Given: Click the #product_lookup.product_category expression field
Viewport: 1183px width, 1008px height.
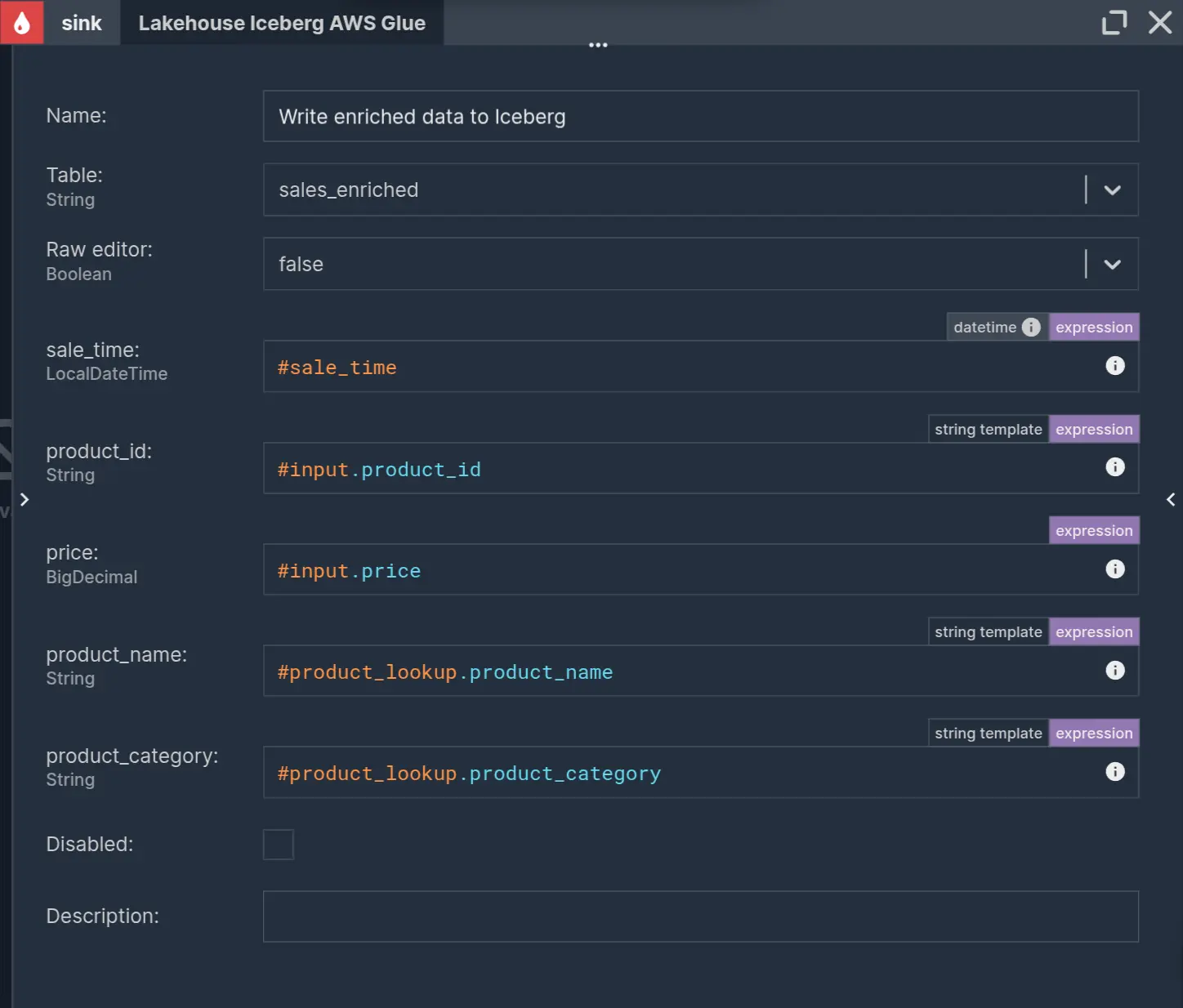Looking at the screenshot, I should 701,772.
